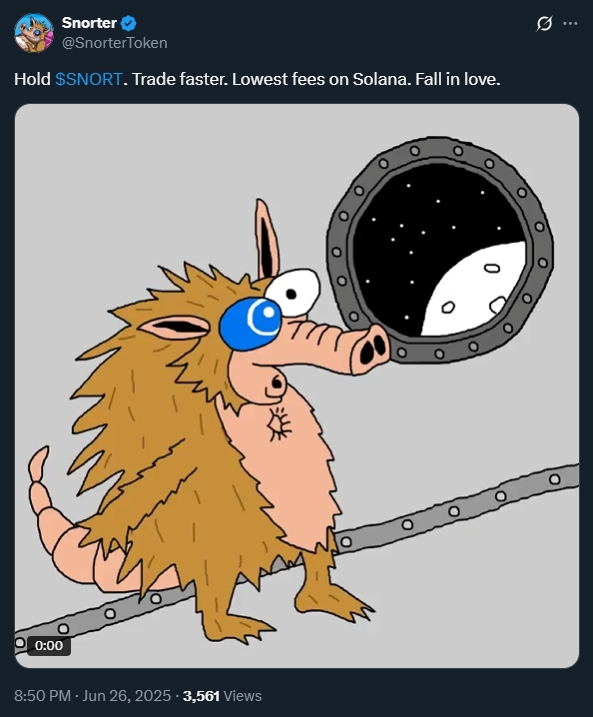Click the character's white bulging eye

(x=293, y=293)
